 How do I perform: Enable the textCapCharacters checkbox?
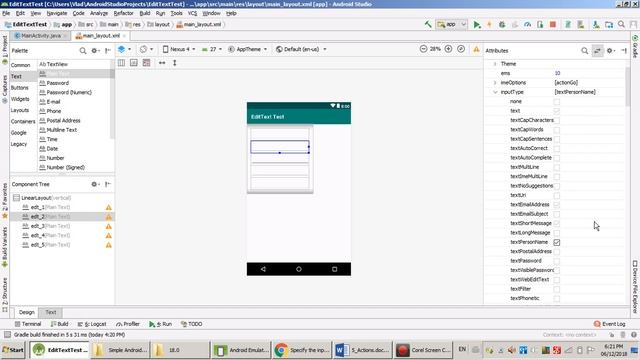click(x=557, y=120)
